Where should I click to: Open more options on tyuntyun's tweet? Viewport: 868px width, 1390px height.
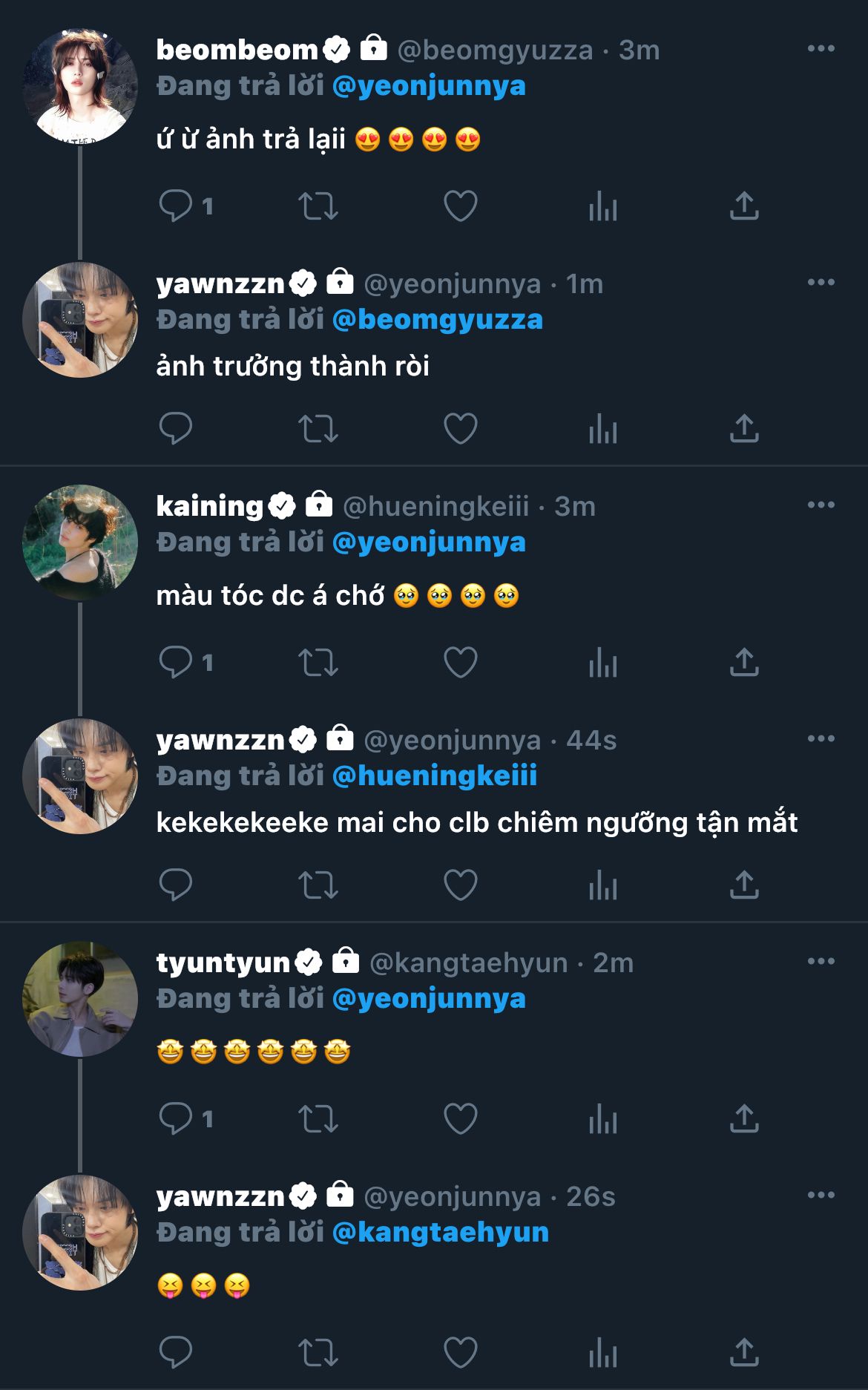[821, 962]
